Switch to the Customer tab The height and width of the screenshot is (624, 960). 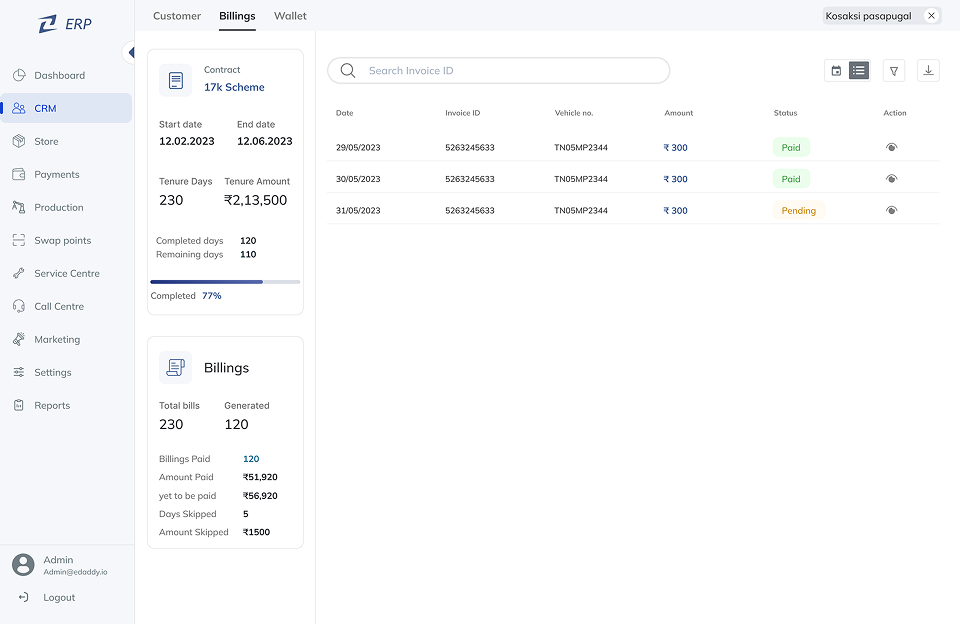pos(177,16)
